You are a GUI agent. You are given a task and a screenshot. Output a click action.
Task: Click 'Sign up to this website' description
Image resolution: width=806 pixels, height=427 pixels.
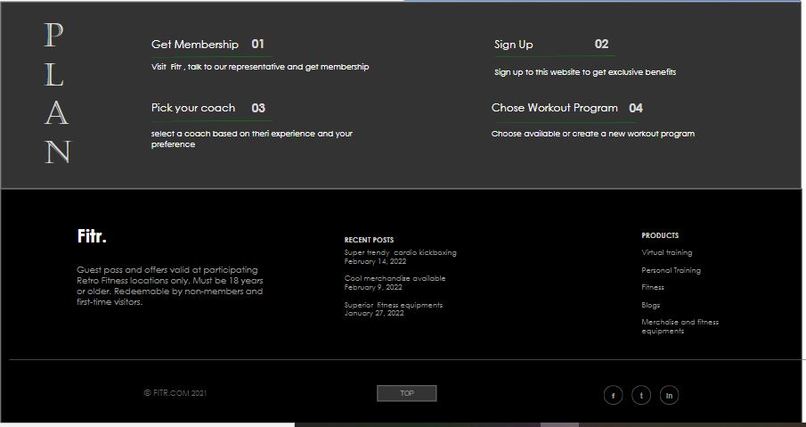585,72
